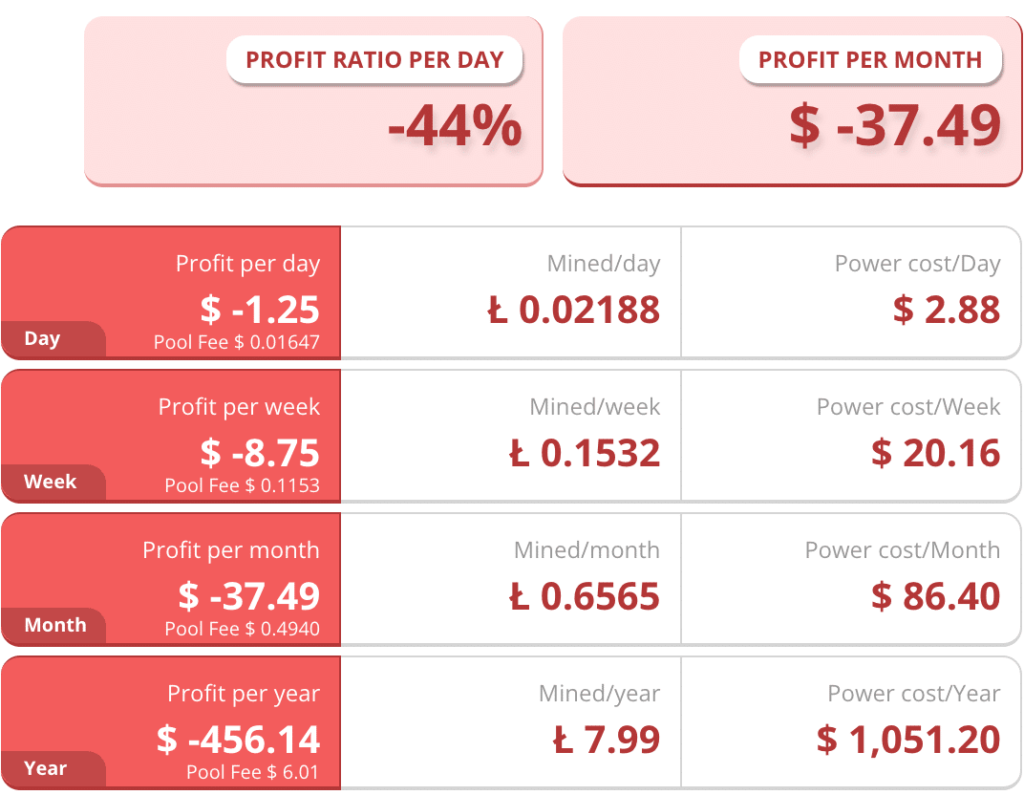The height and width of the screenshot is (795, 1024).
Task: Select the -44% profit ratio value
Action: coord(455,127)
